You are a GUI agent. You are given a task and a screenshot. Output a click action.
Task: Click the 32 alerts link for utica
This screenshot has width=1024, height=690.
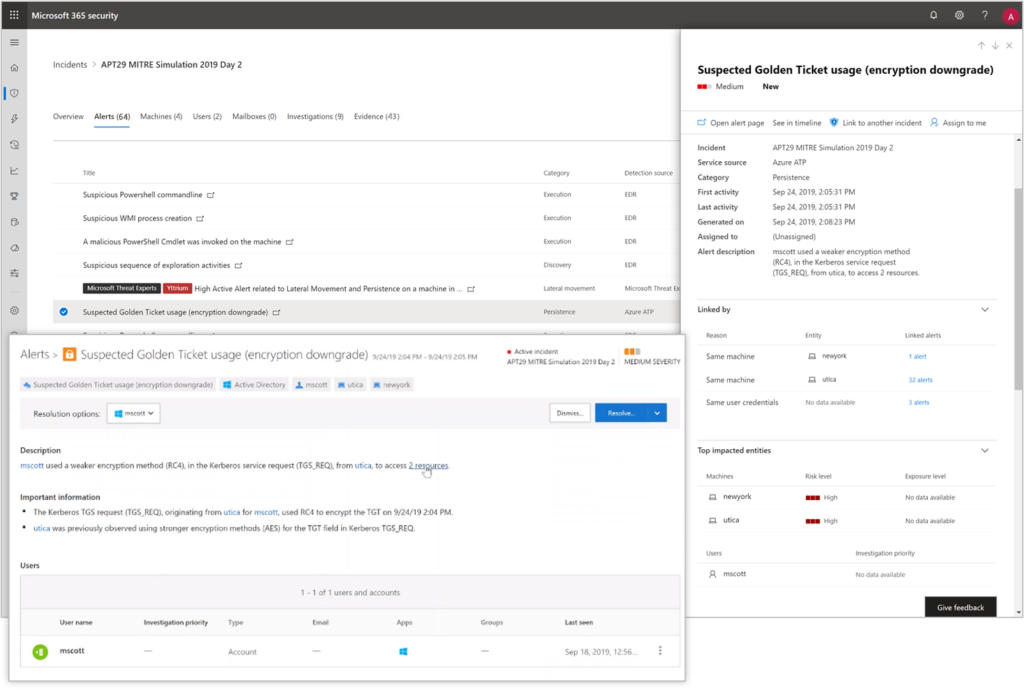tap(920, 380)
